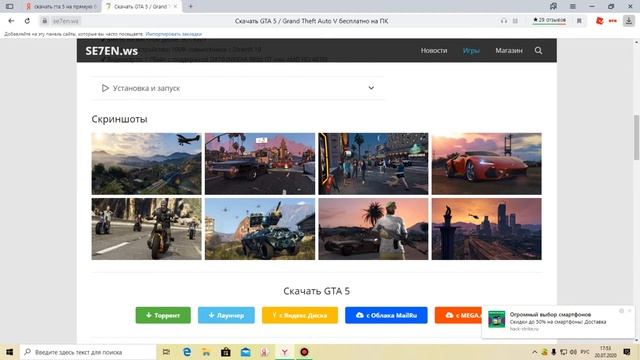Click the blue 'Лаунчер' download button
Screen dimensions: 640x360
click(226, 315)
